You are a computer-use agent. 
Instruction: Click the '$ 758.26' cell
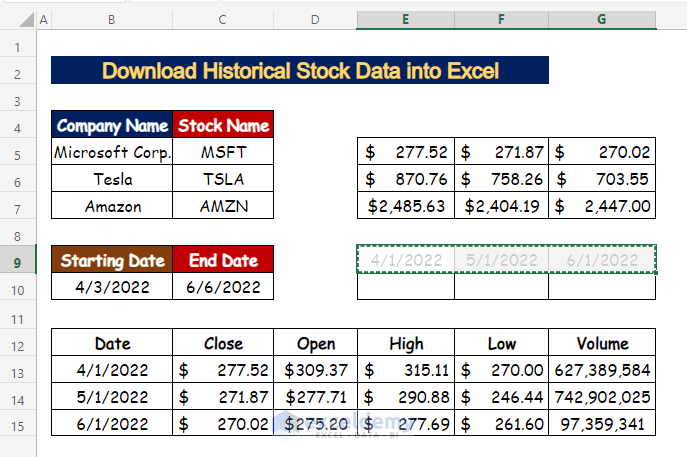[502, 179]
